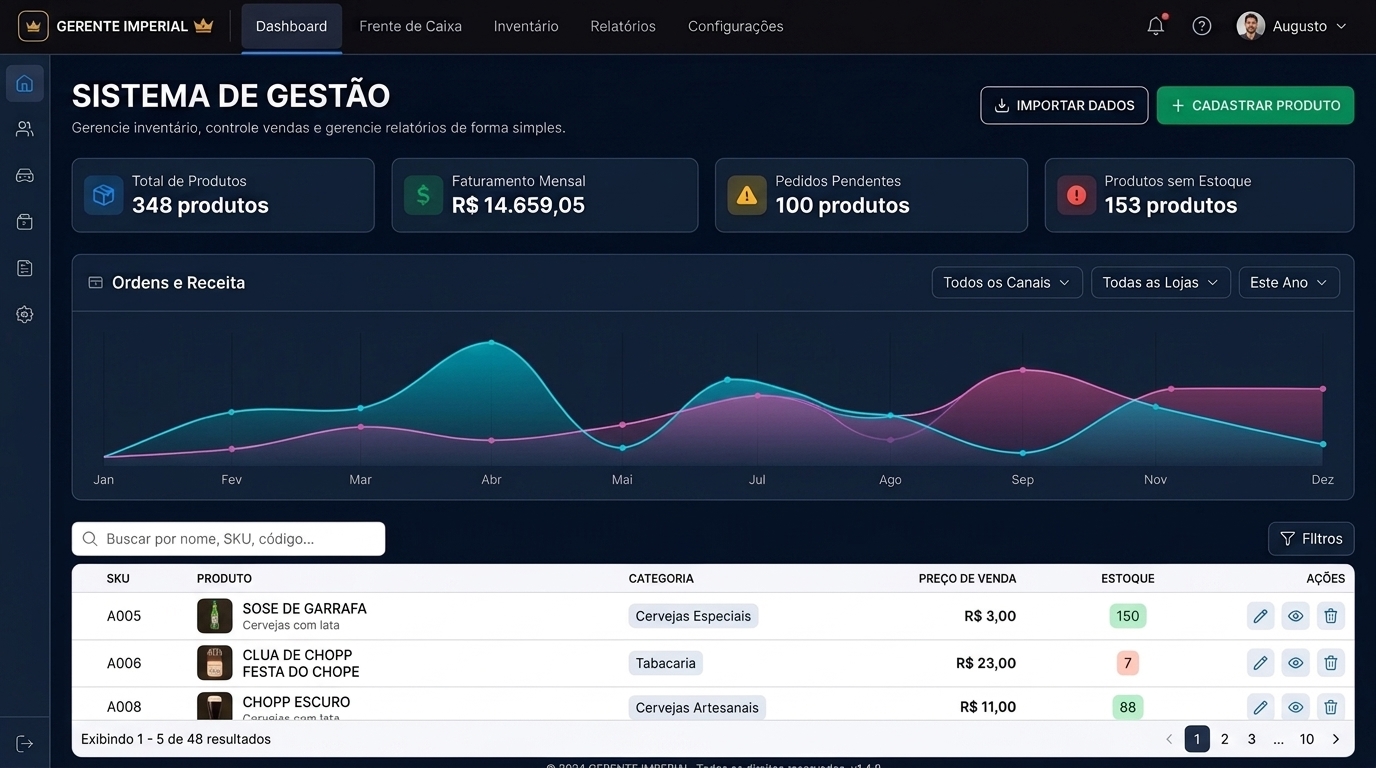
Task: Expand the Todas as Lojas dropdown
Action: tap(1160, 283)
